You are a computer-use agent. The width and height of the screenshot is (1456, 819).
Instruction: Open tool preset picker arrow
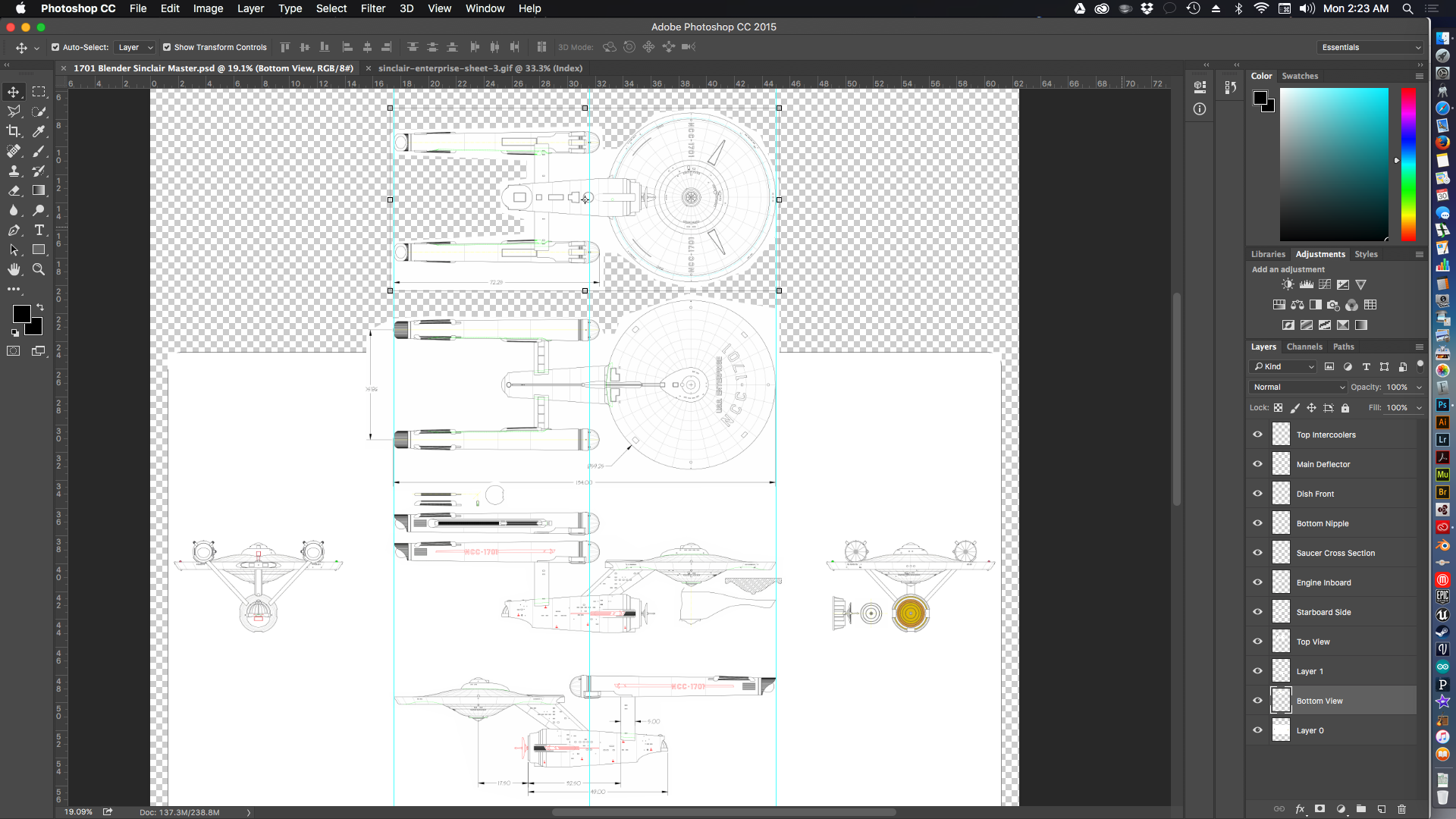pos(36,48)
